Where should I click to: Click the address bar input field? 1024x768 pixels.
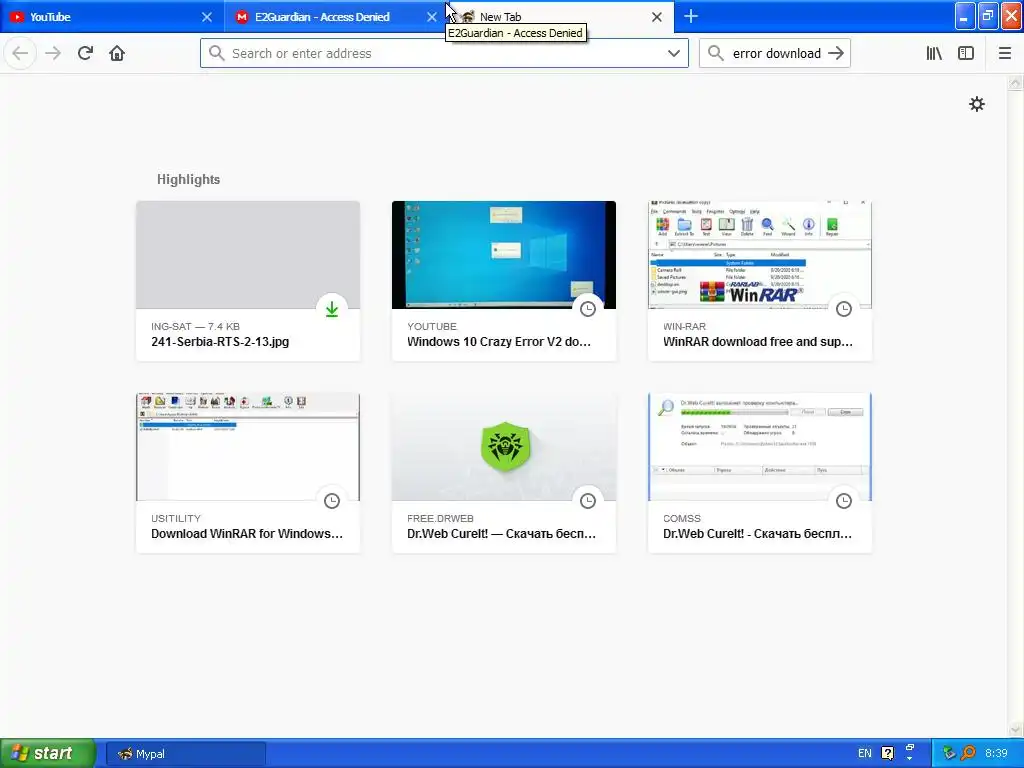pos(444,53)
